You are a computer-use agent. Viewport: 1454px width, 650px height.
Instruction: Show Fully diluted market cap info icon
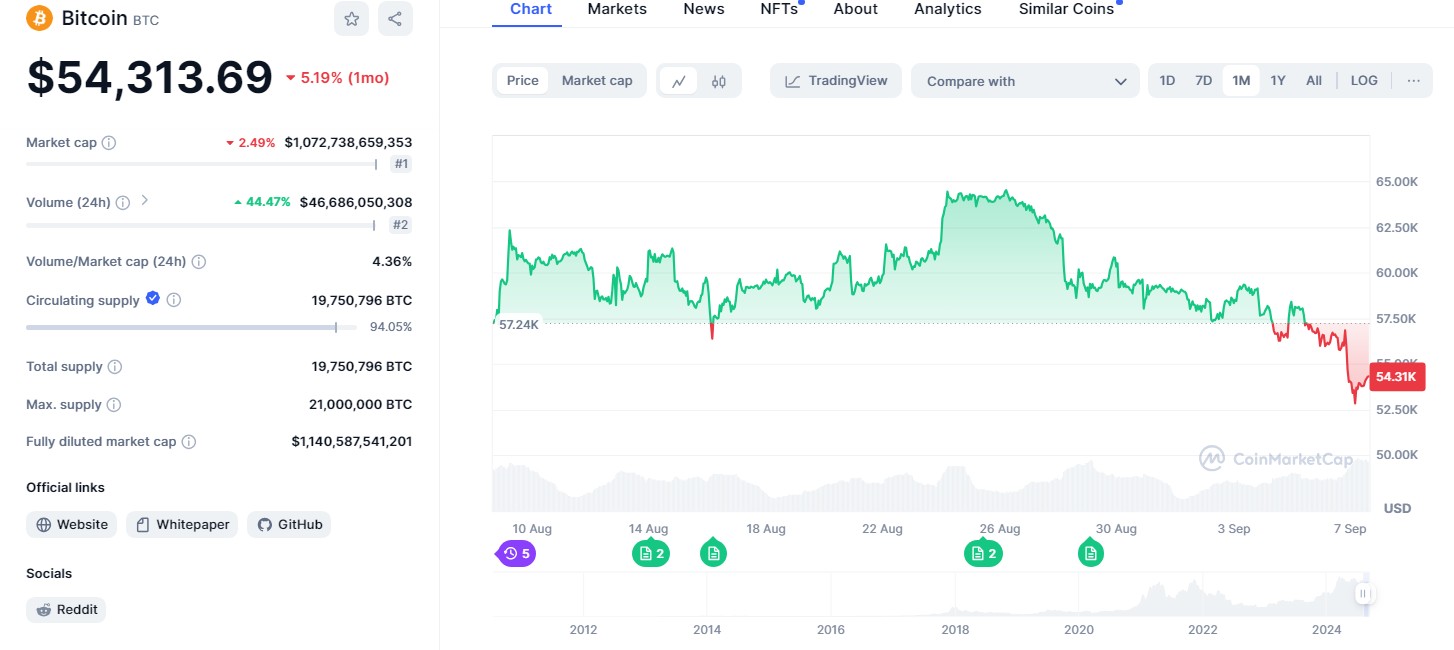(189, 442)
